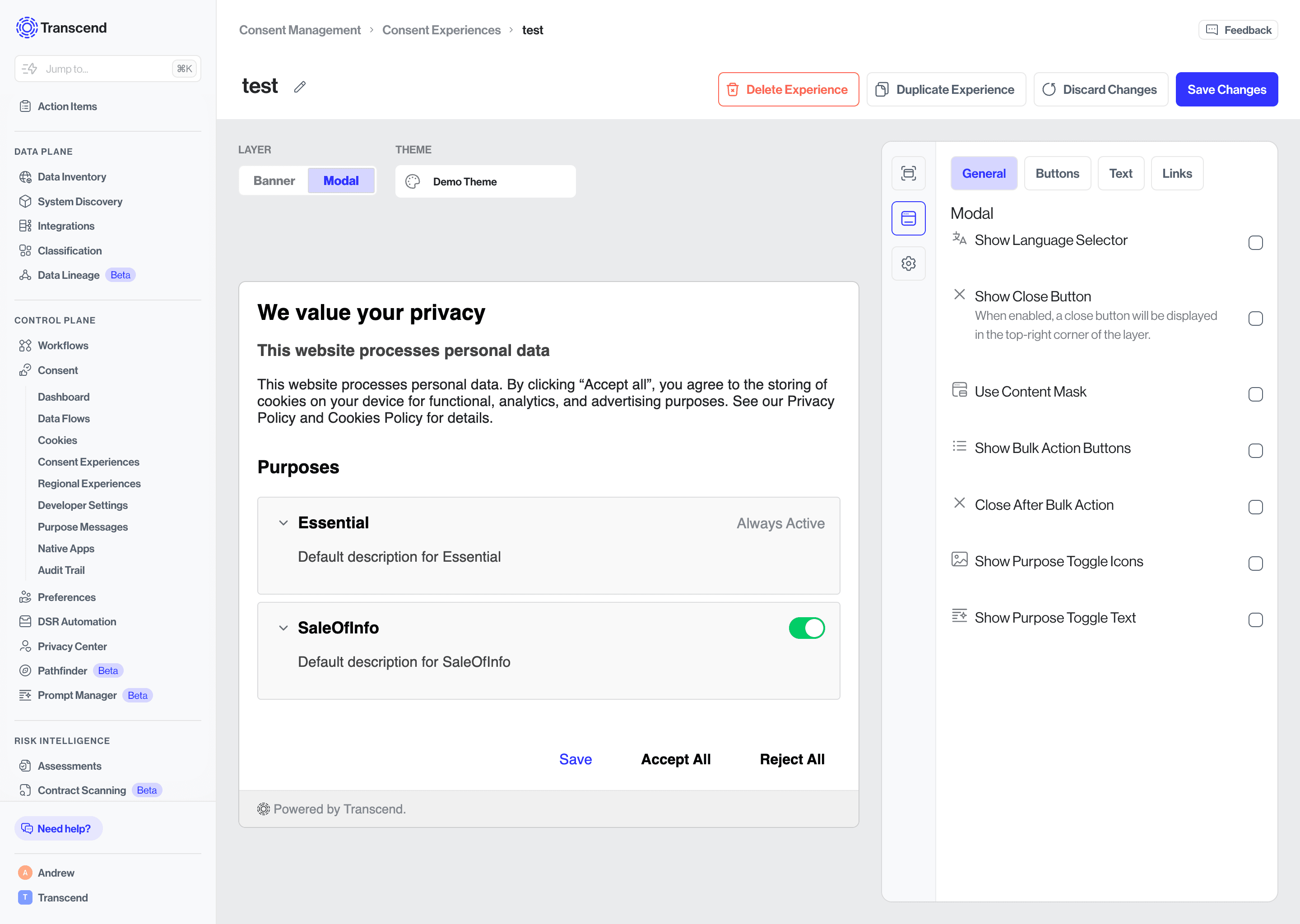Click the Prompt Manager icon

25,695
